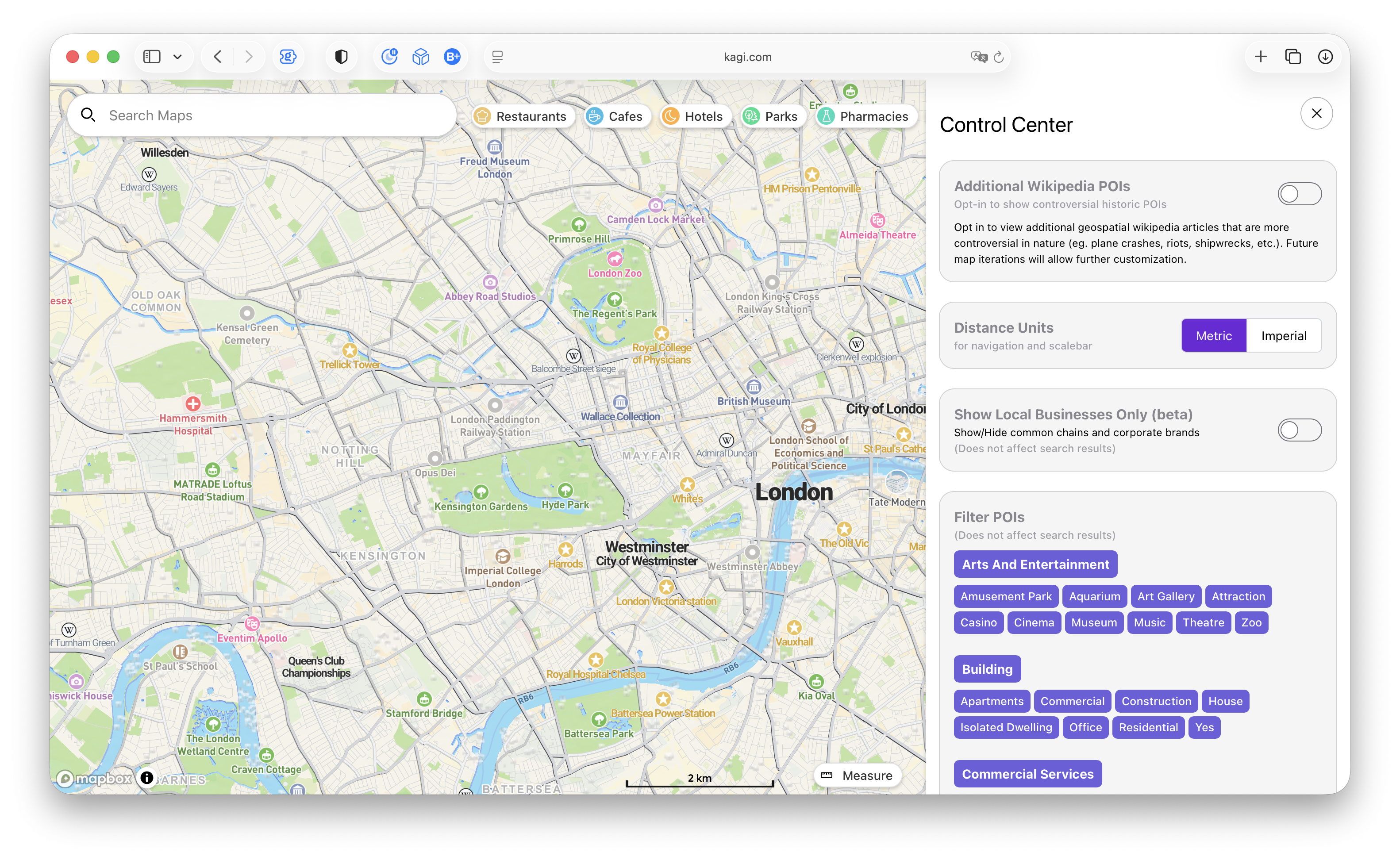Toggle the Safari sidebar icon
This screenshot has width=1400, height=860.
(x=151, y=56)
